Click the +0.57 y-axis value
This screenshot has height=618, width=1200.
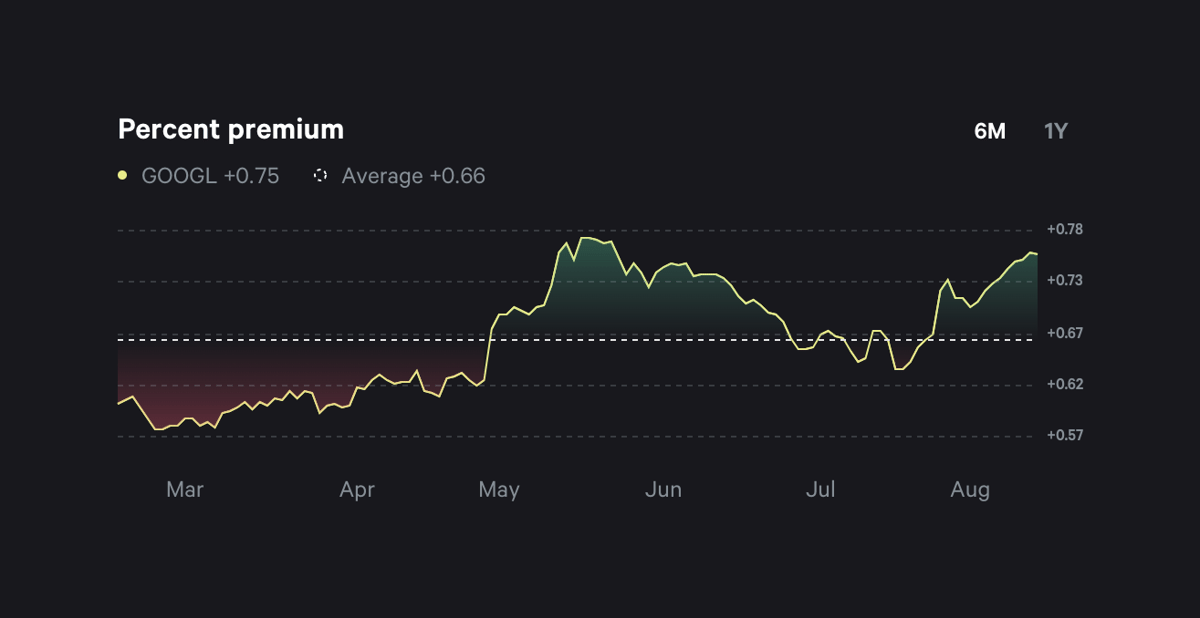point(1065,435)
